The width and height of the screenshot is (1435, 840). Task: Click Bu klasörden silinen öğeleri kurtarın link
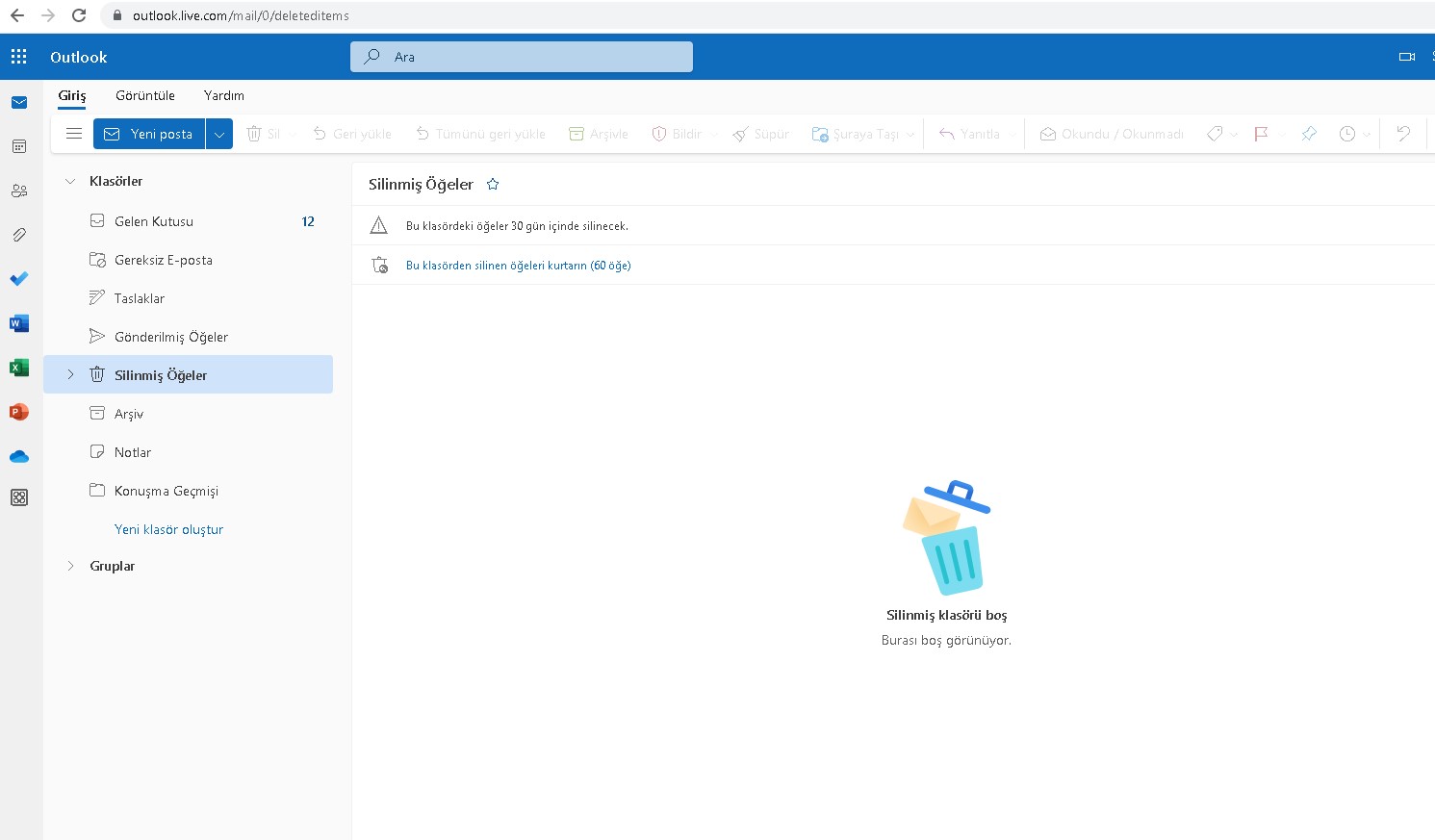(x=518, y=265)
